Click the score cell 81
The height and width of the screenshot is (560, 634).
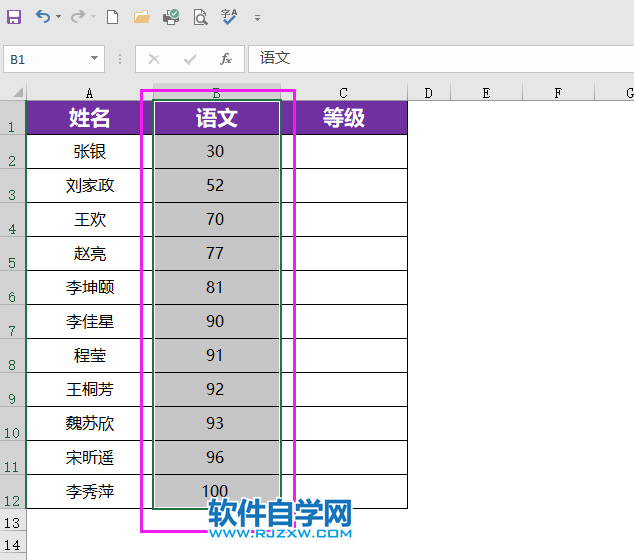pyautogui.click(x=217, y=288)
